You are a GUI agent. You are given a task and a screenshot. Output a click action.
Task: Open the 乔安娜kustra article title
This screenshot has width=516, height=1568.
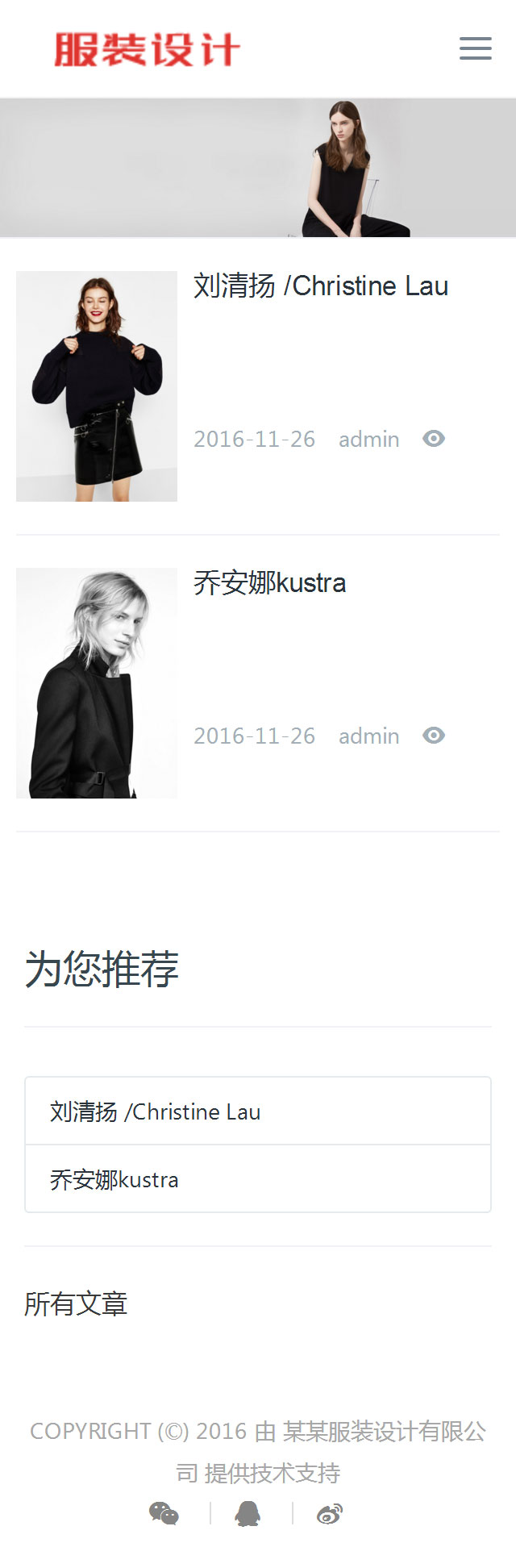point(270,582)
